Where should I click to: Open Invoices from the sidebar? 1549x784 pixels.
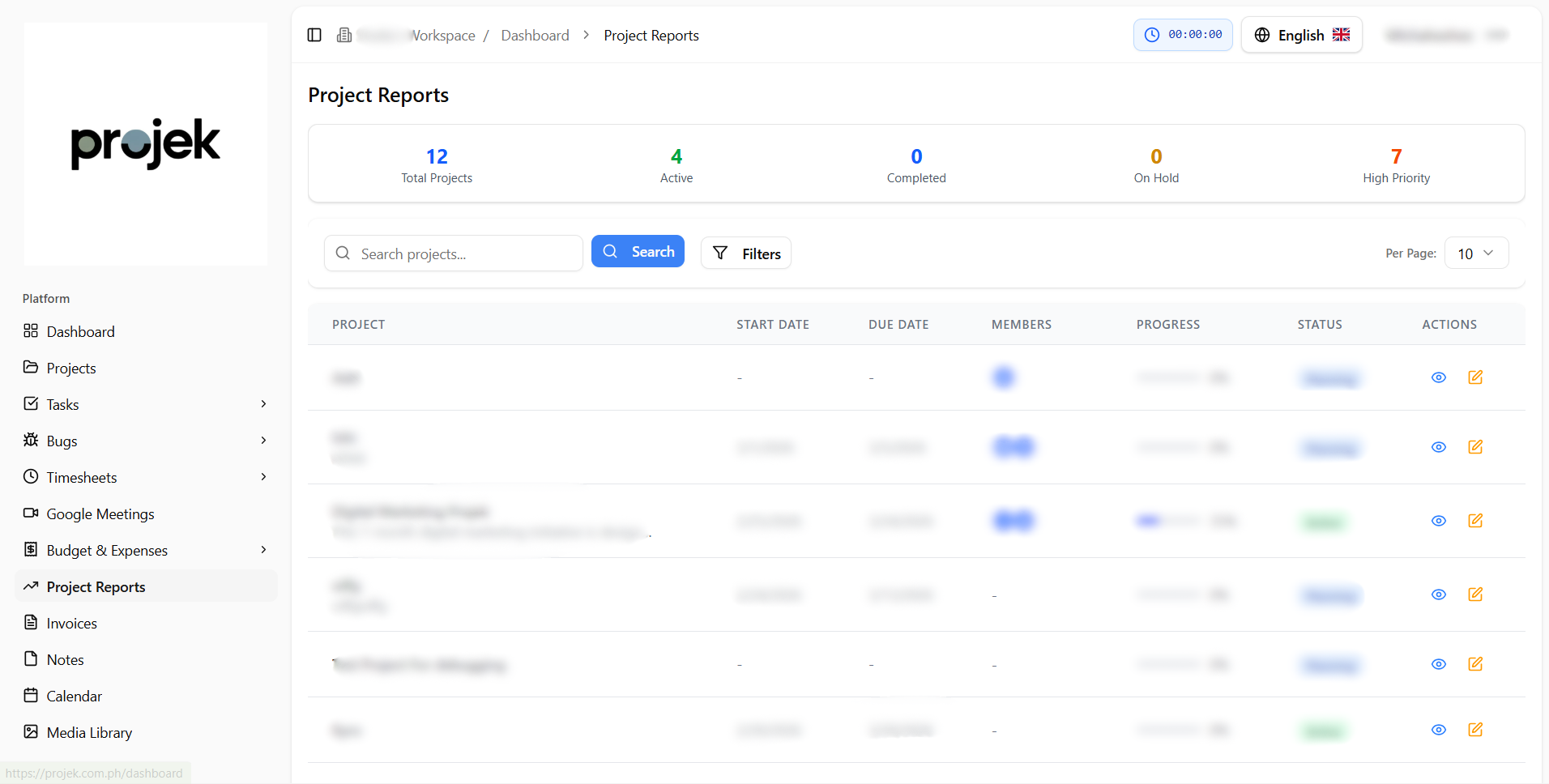point(71,623)
